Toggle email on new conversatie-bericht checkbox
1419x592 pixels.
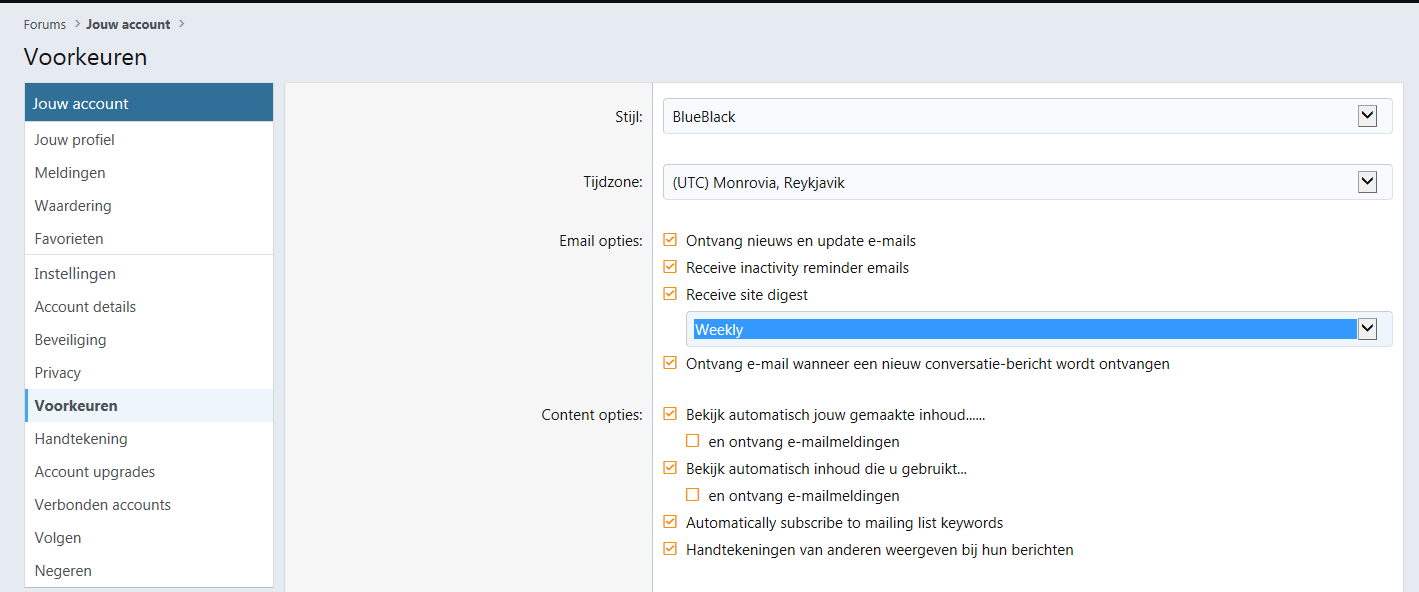point(670,363)
